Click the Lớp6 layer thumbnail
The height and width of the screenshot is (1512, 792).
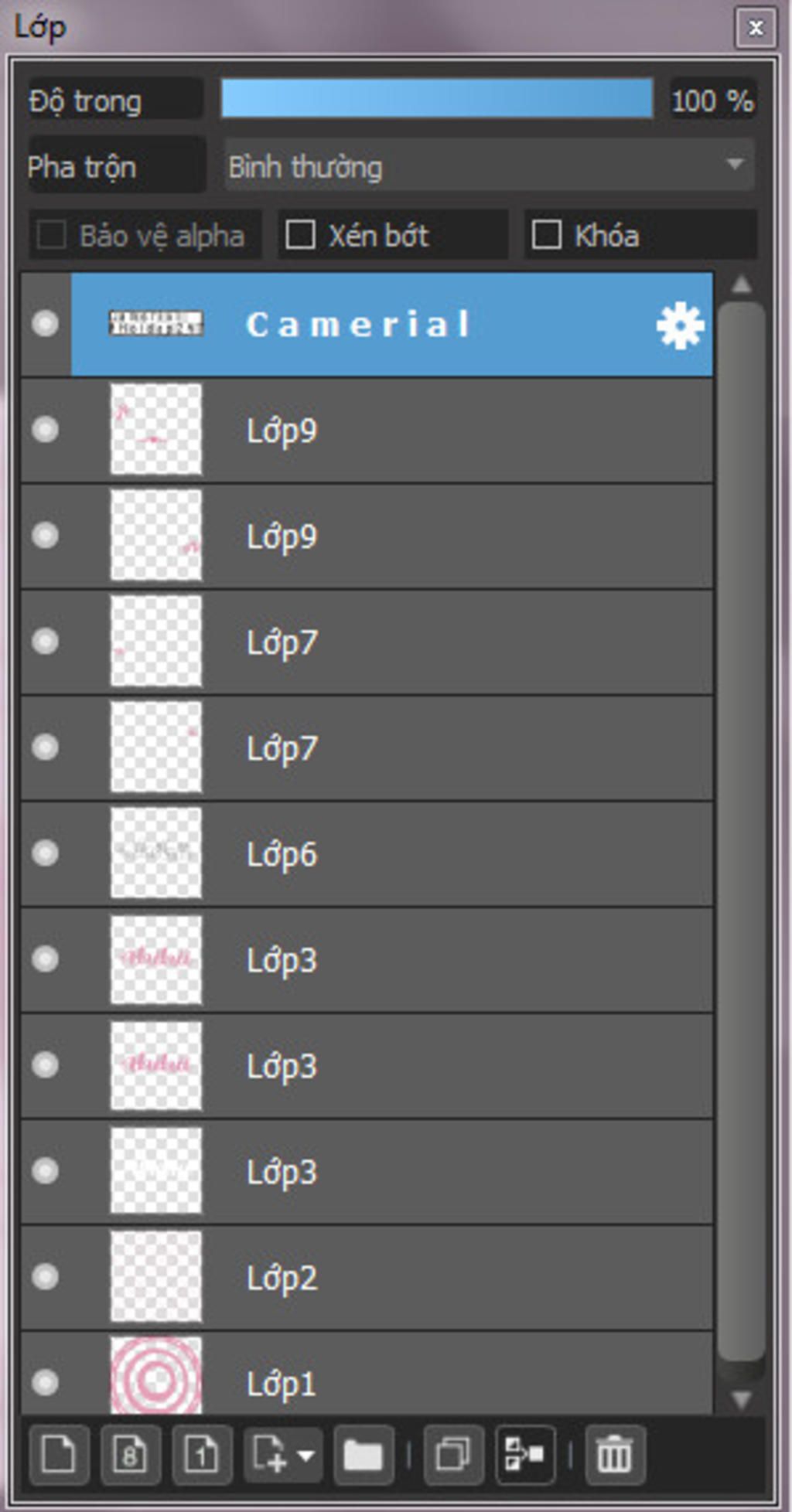tap(156, 853)
